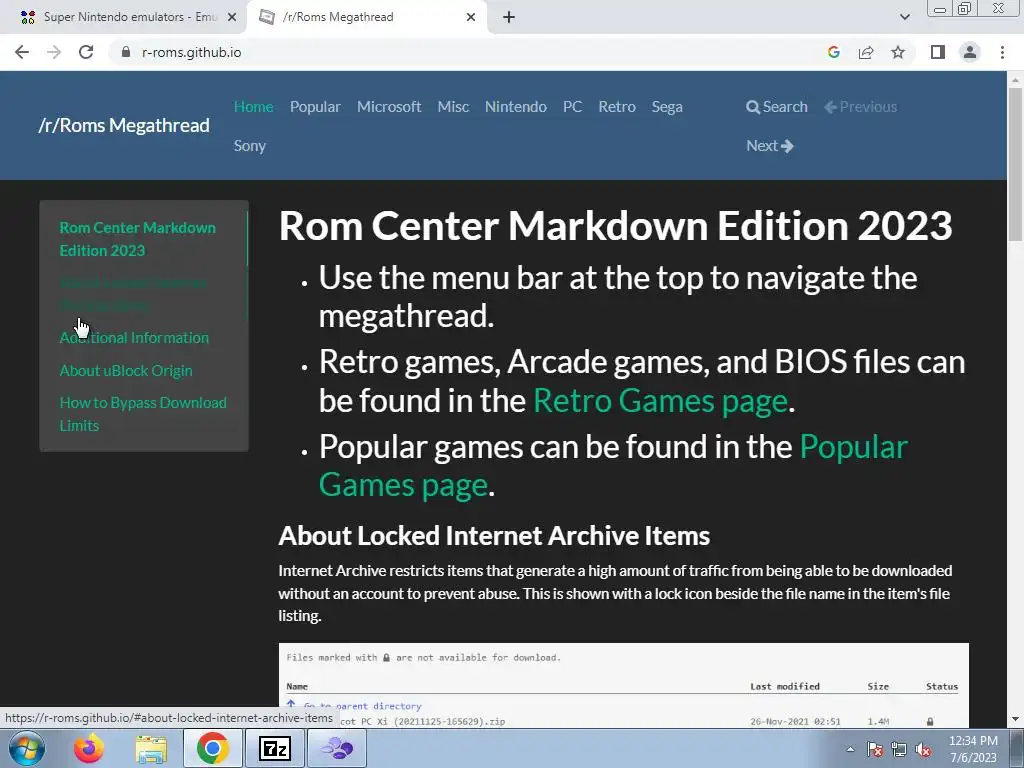This screenshot has width=1024, height=768.
Task: Open Google search side icon in address bar
Action: coord(833,52)
